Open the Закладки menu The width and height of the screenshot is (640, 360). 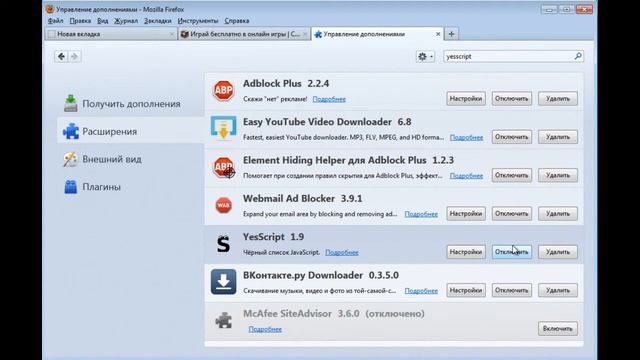(x=158, y=21)
